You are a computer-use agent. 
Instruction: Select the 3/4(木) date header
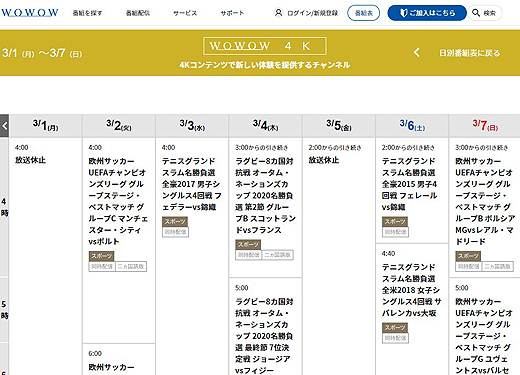(x=266, y=126)
